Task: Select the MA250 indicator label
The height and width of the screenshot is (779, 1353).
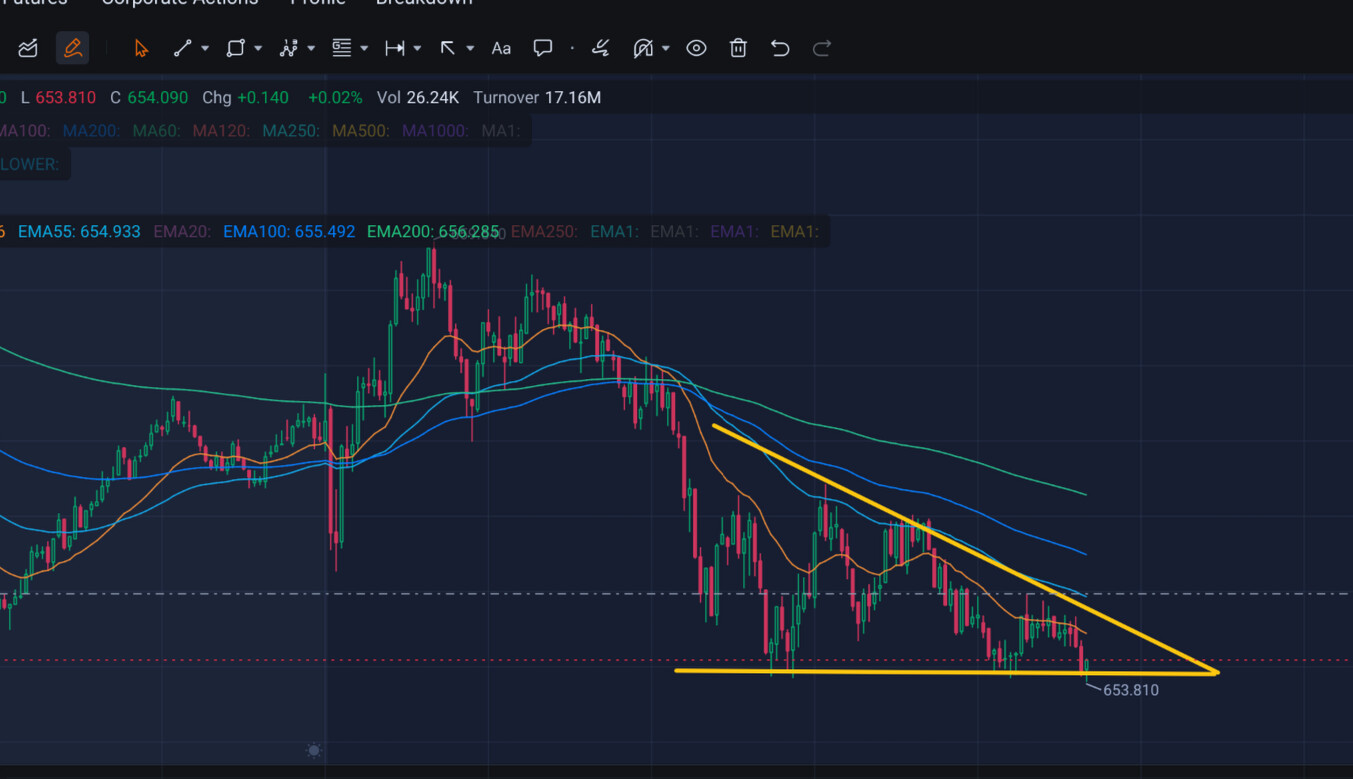Action: pos(291,131)
